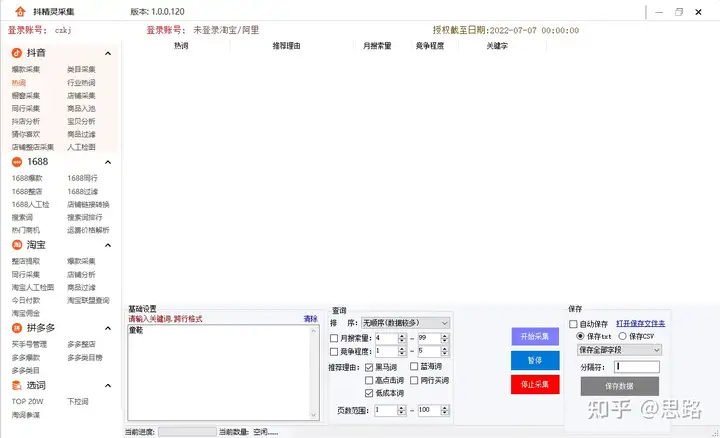
Task: Open the 行业热词 menu item
Action: coord(81,83)
